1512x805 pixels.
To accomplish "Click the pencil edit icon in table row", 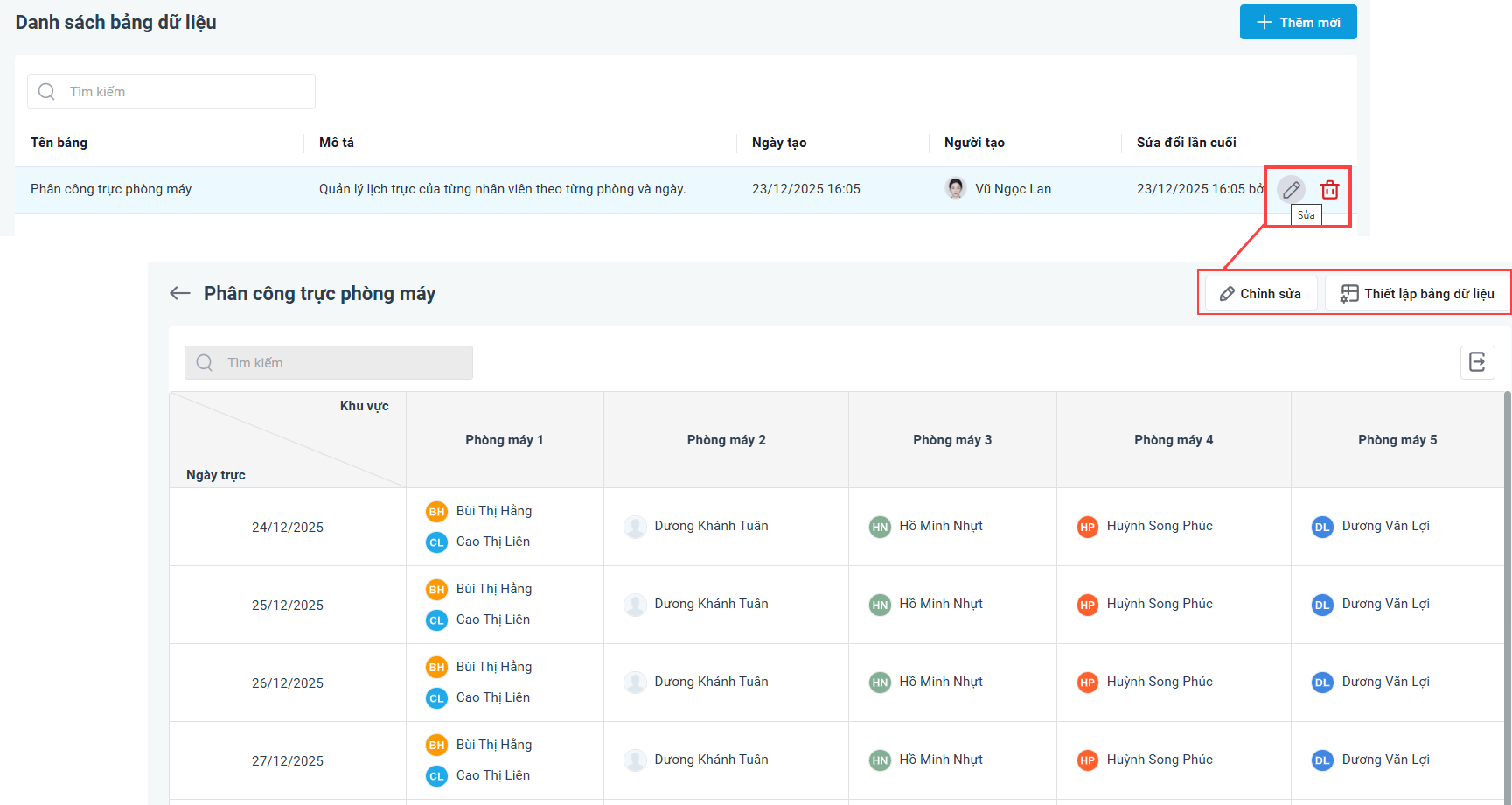I will pos(1291,189).
